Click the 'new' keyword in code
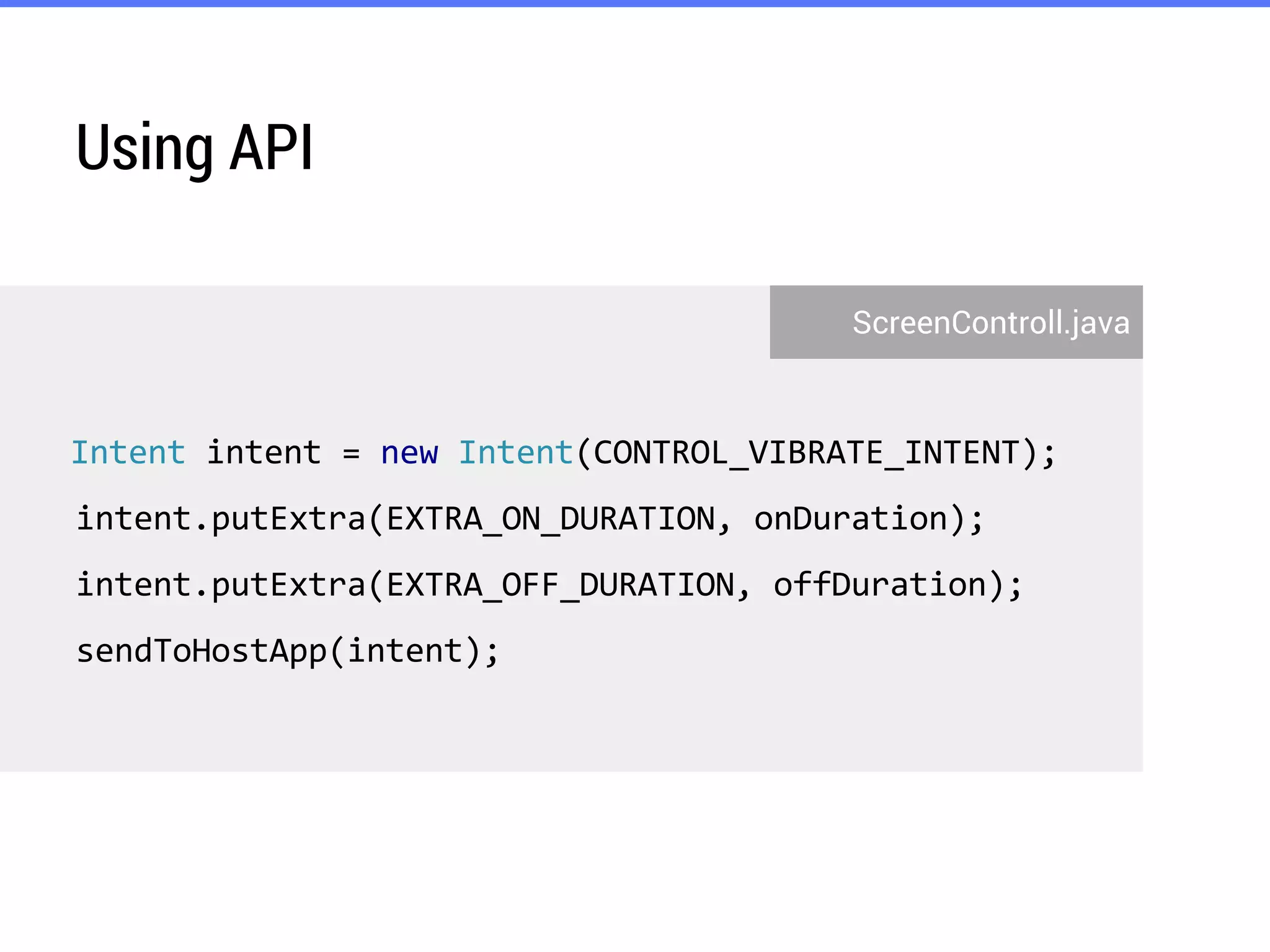Image resolution: width=1270 pixels, height=952 pixels. tap(409, 453)
